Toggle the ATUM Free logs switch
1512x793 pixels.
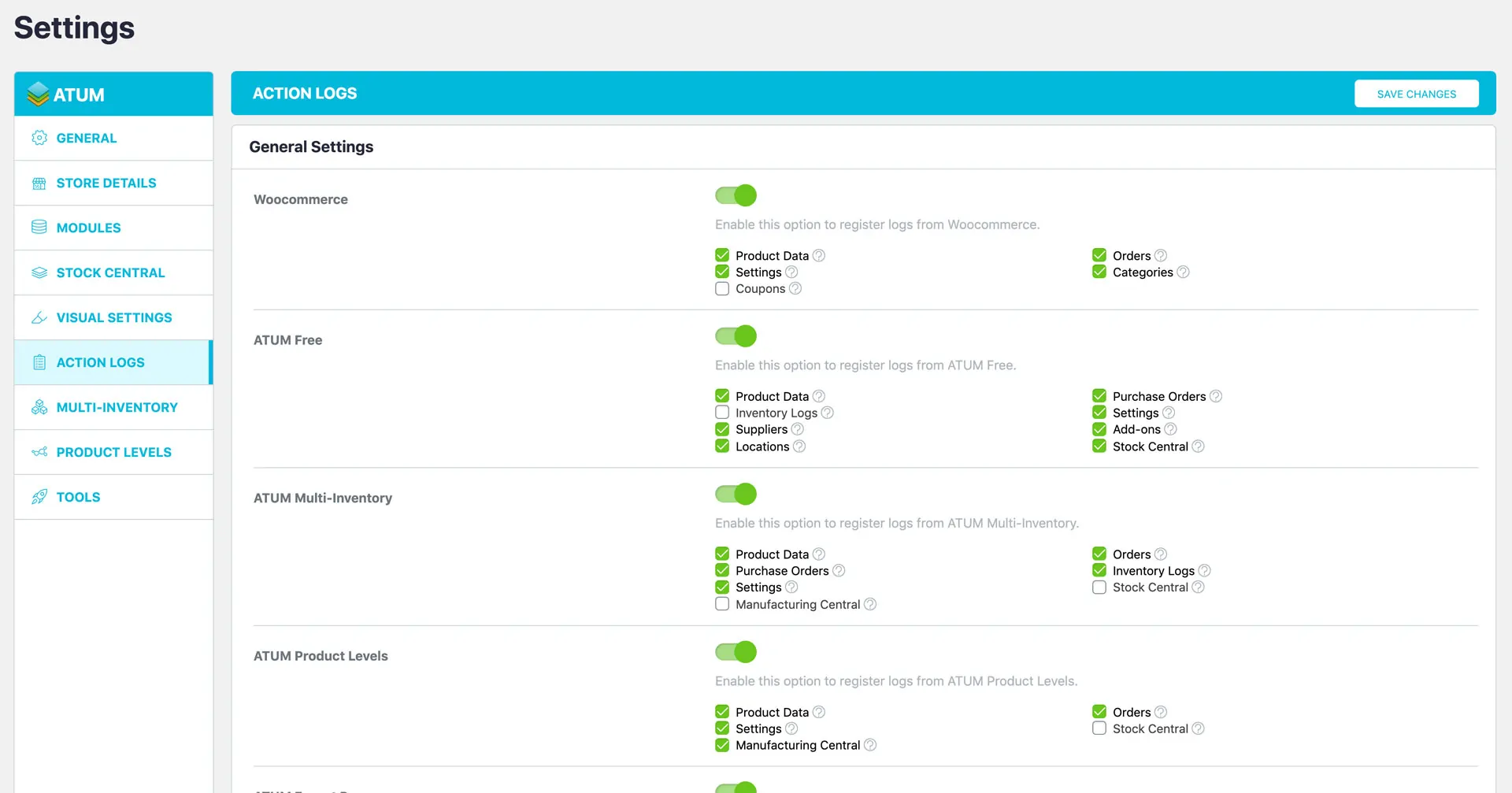[x=736, y=336]
